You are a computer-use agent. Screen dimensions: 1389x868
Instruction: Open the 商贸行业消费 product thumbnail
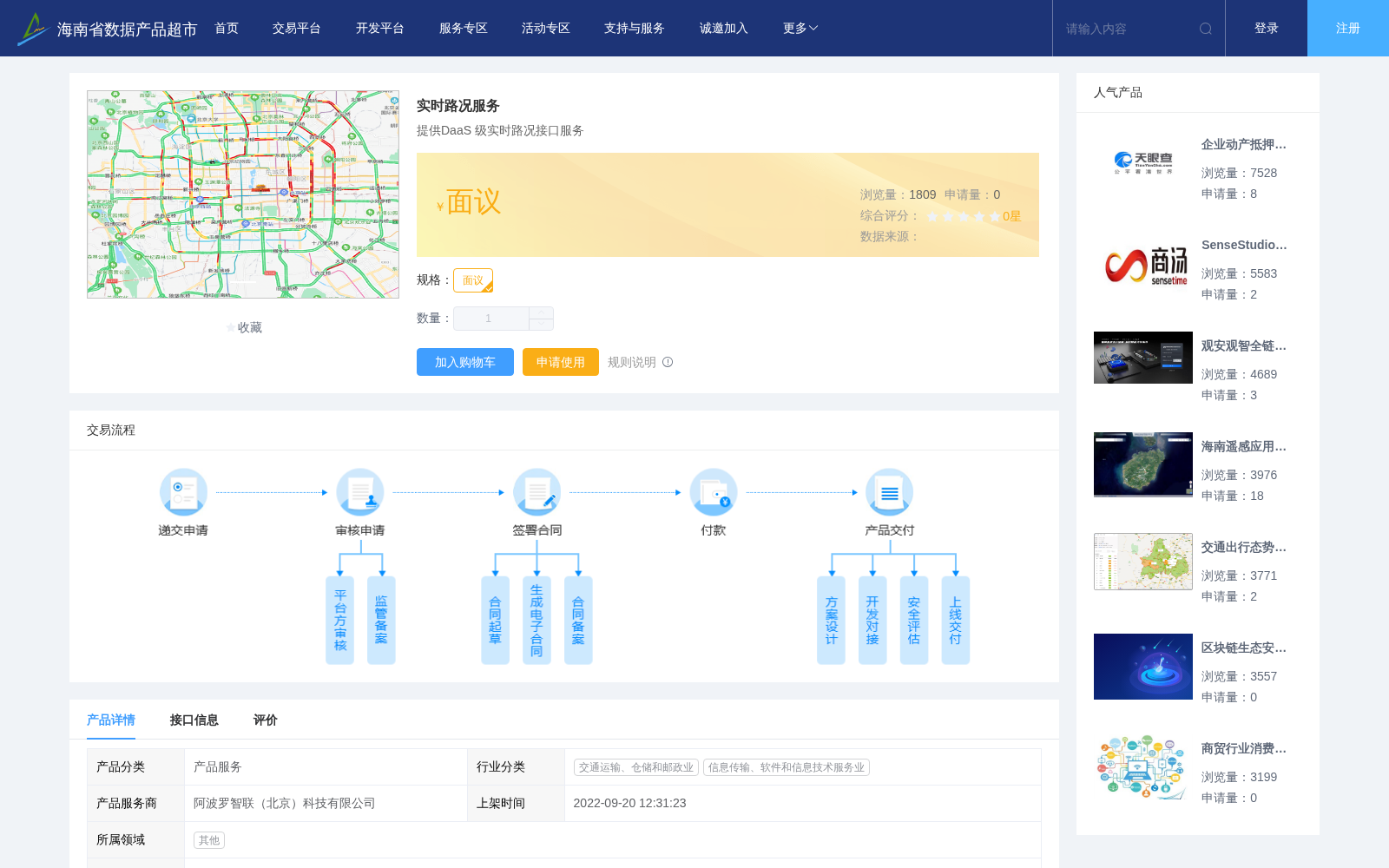tap(1142, 766)
